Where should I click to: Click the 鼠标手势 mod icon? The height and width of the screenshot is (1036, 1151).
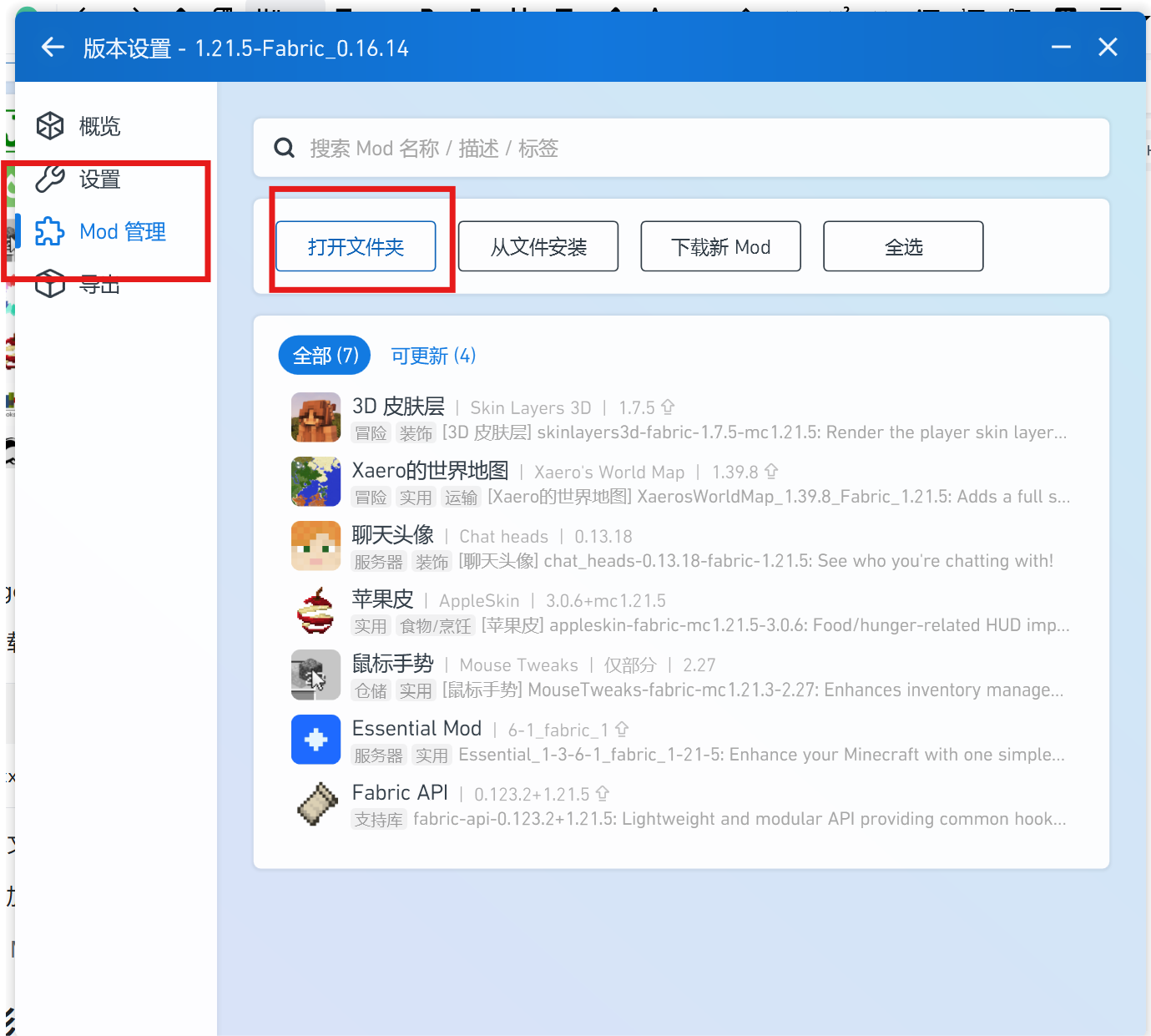316,675
